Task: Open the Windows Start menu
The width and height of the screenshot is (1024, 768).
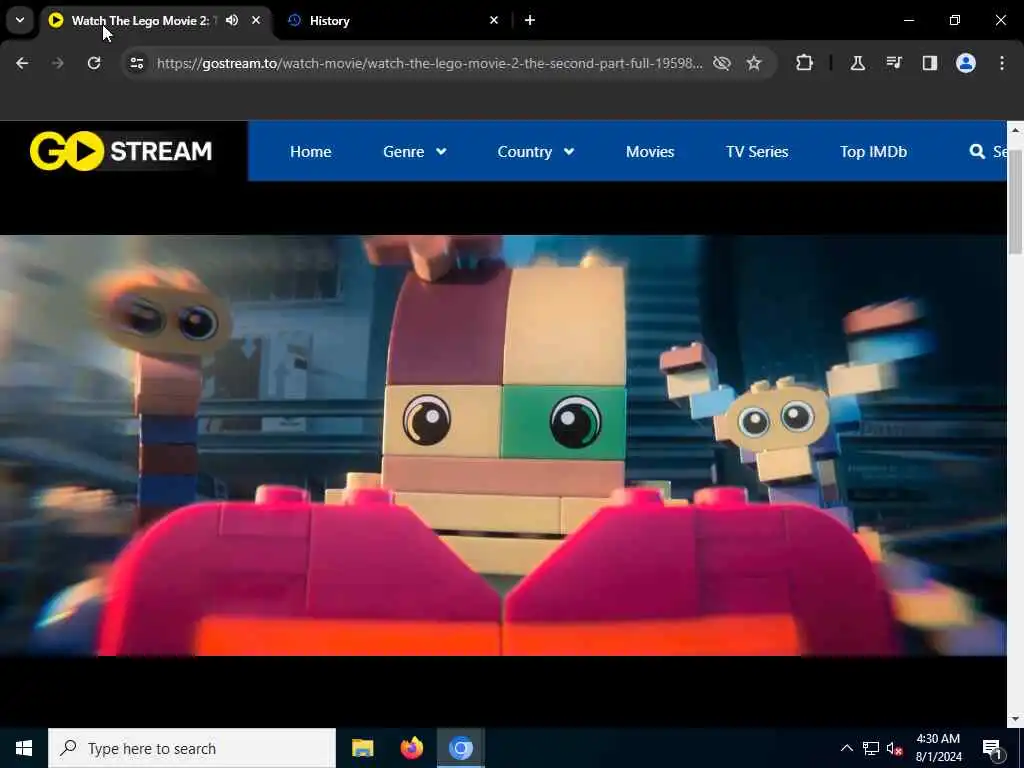Action: pyautogui.click(x=24, y=748)
